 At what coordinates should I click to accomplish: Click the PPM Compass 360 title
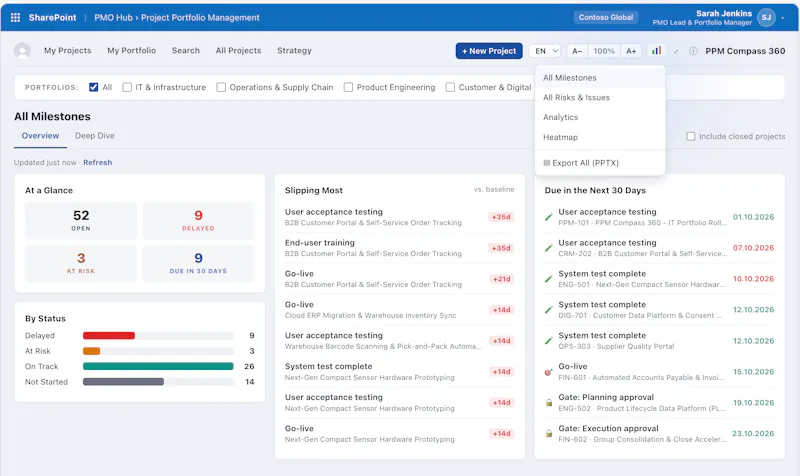click(x=745, y=51)
